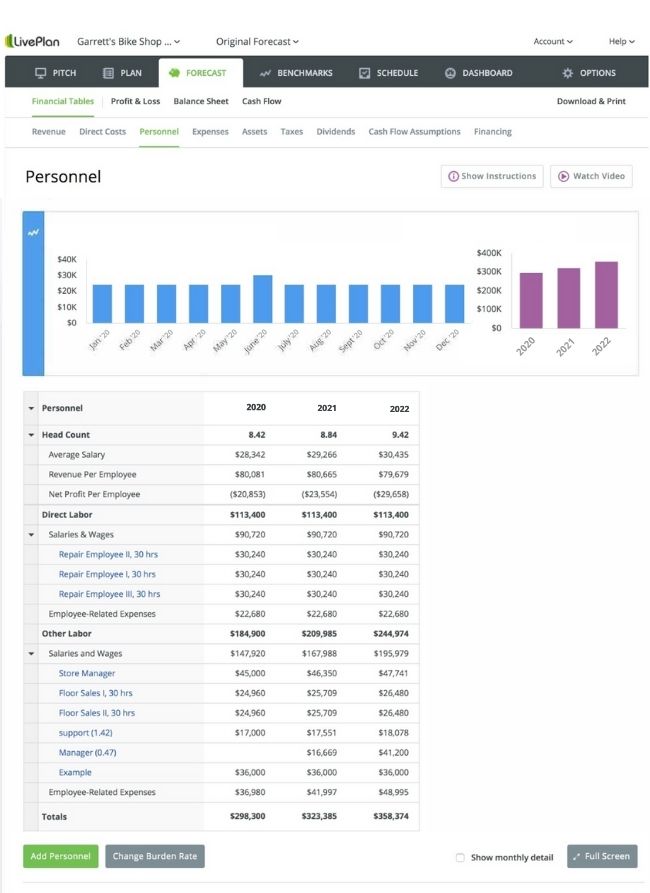The height and width of the screenshot is (893, 650).
Task: Switch to the Expenses tab
Action: tap(210, 132)
